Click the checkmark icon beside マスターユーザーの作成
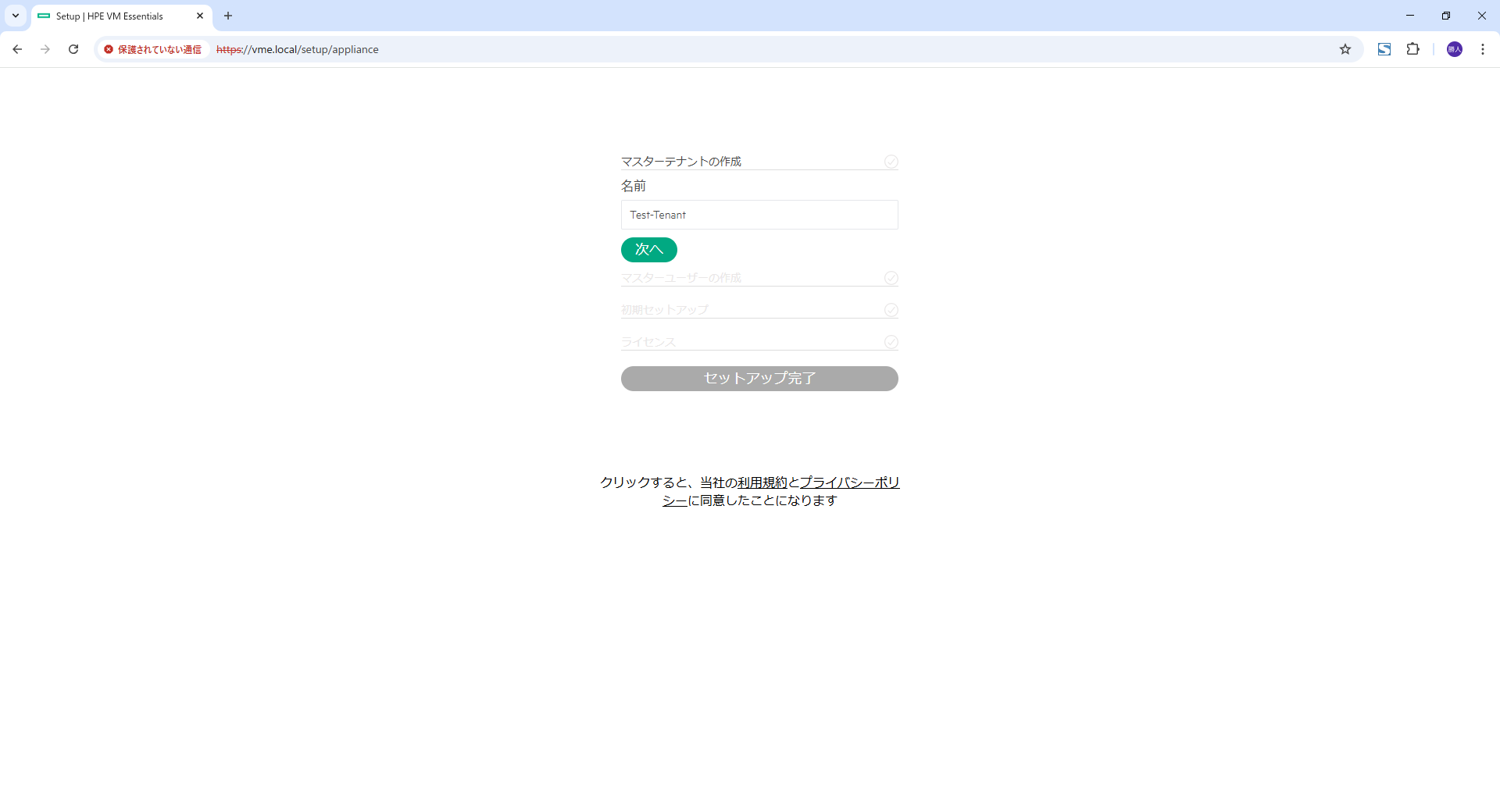The image size is (1500, 812). pos(891,278)
